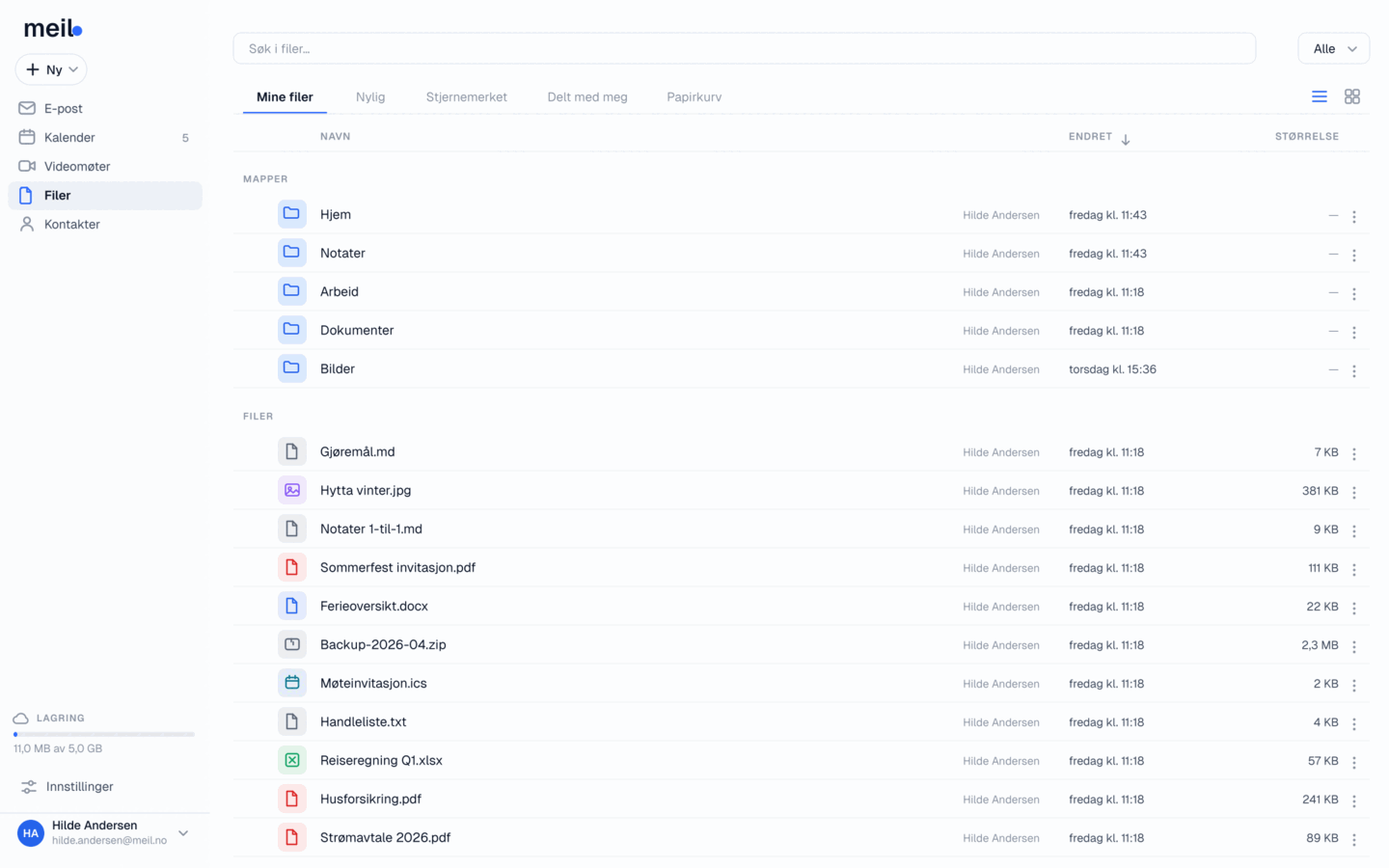
Task: Open the Husforsikring.pdf file name
Action: (370, 799)
